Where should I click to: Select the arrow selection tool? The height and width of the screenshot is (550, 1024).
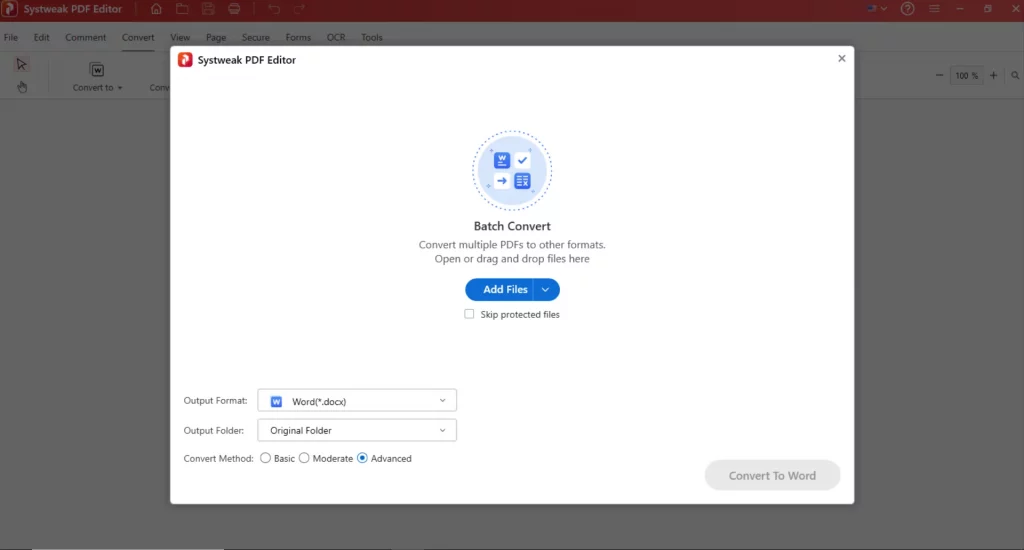pyautogui.click(x=22, y=64)
